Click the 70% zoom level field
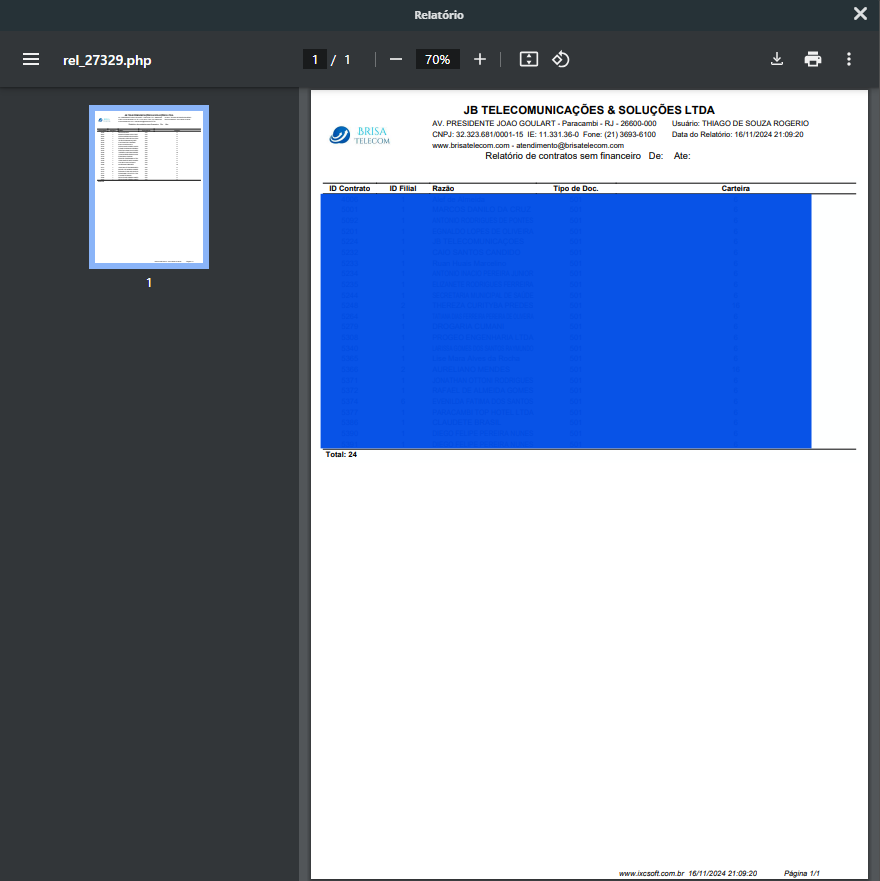 tap(437, 60)
